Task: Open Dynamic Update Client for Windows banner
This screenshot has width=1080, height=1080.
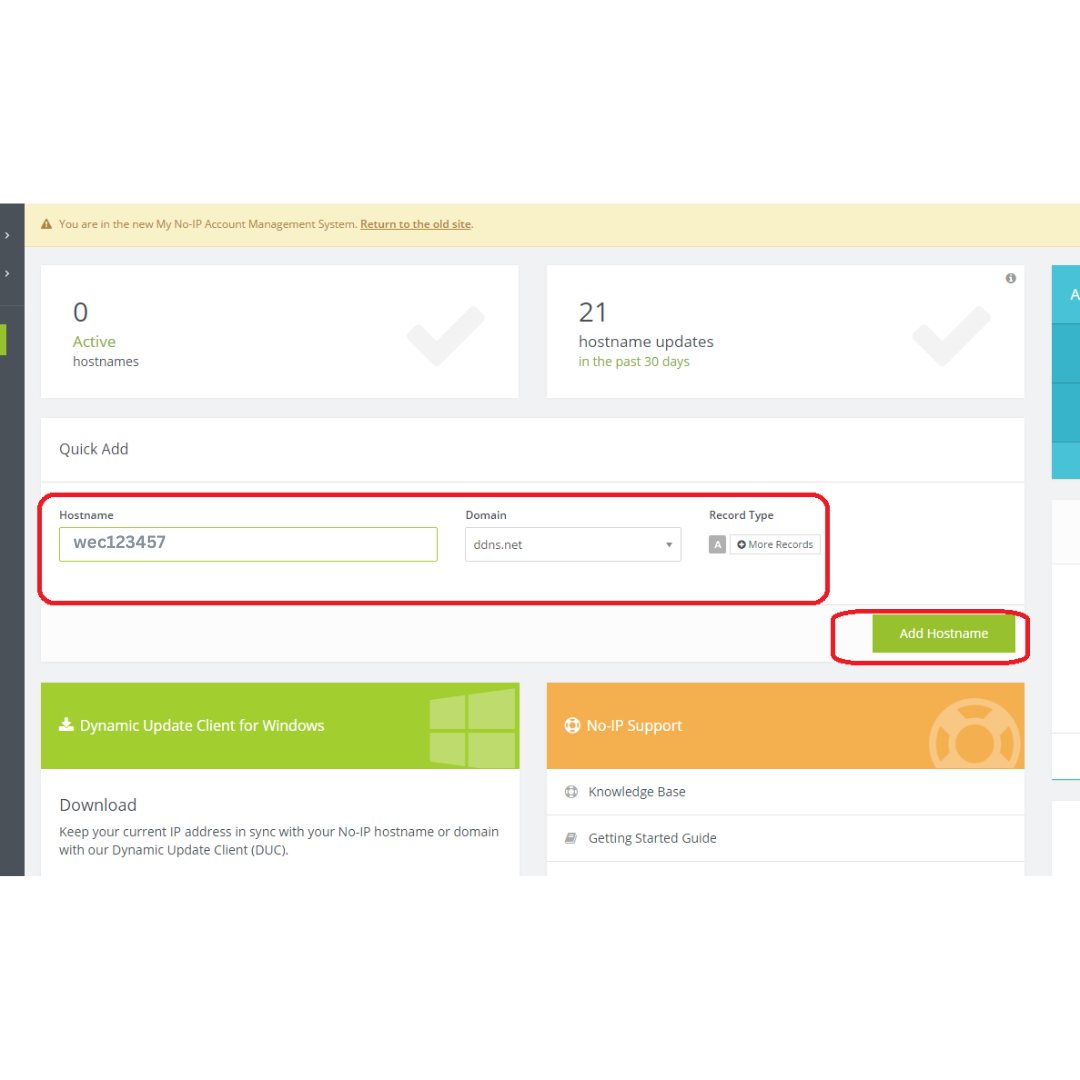Action: coord(280,725)
